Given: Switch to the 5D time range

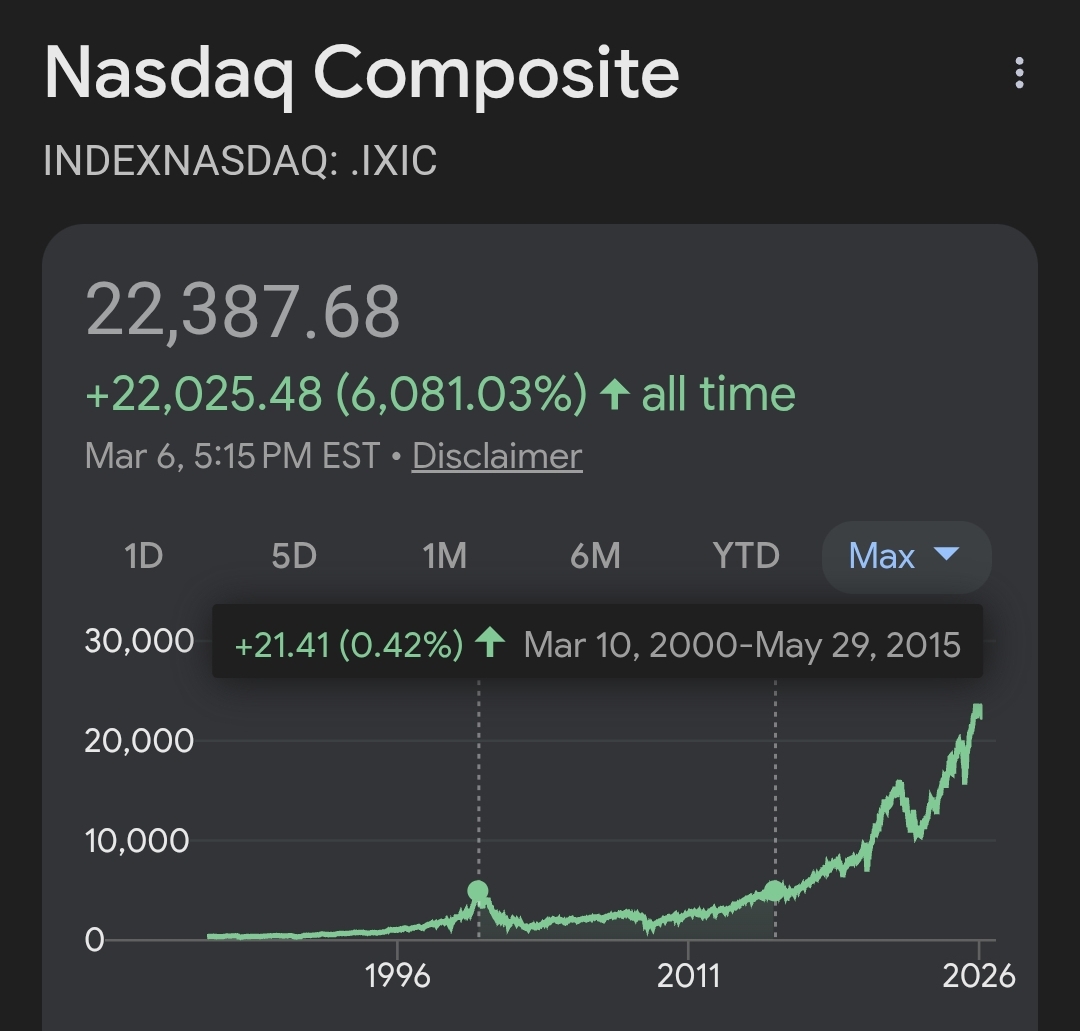Looking at the screenshot, I should [294, 555].
